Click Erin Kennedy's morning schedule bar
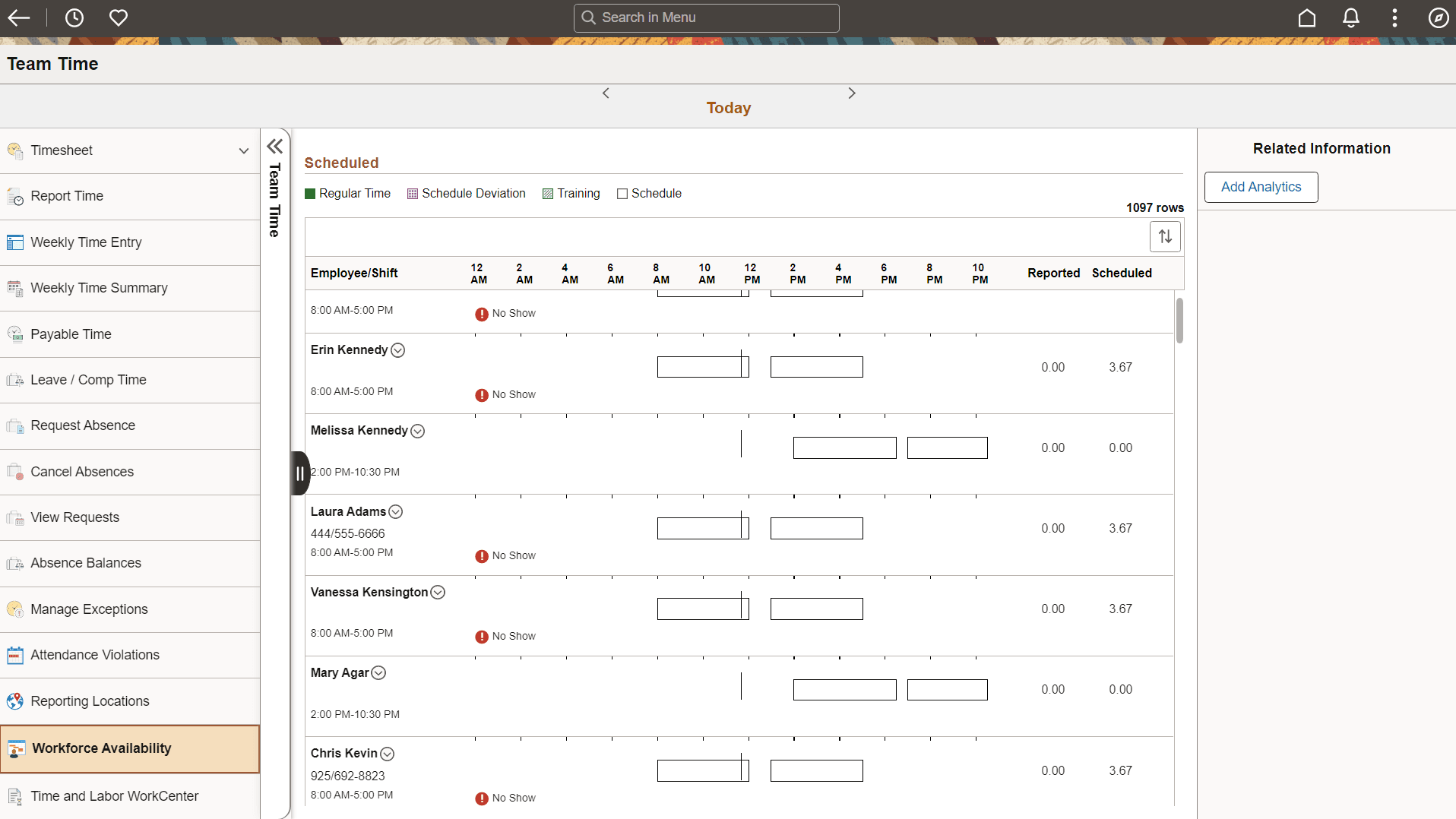The image size is (1456, 819). 703,367
